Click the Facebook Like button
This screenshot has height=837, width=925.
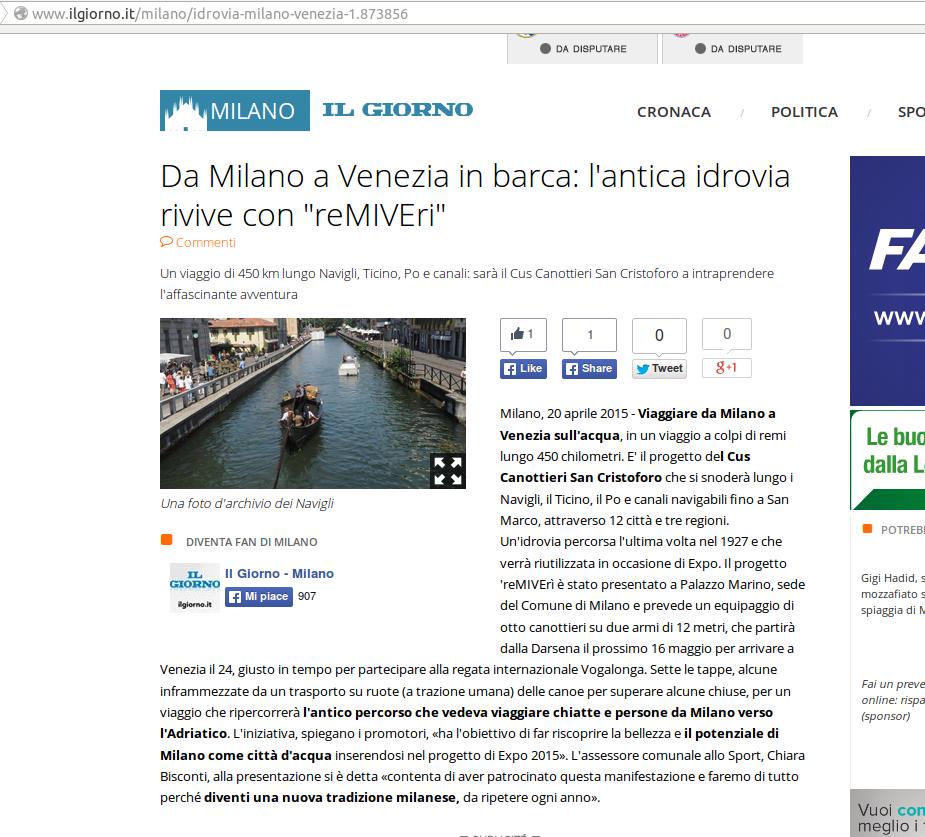(523, 369)
